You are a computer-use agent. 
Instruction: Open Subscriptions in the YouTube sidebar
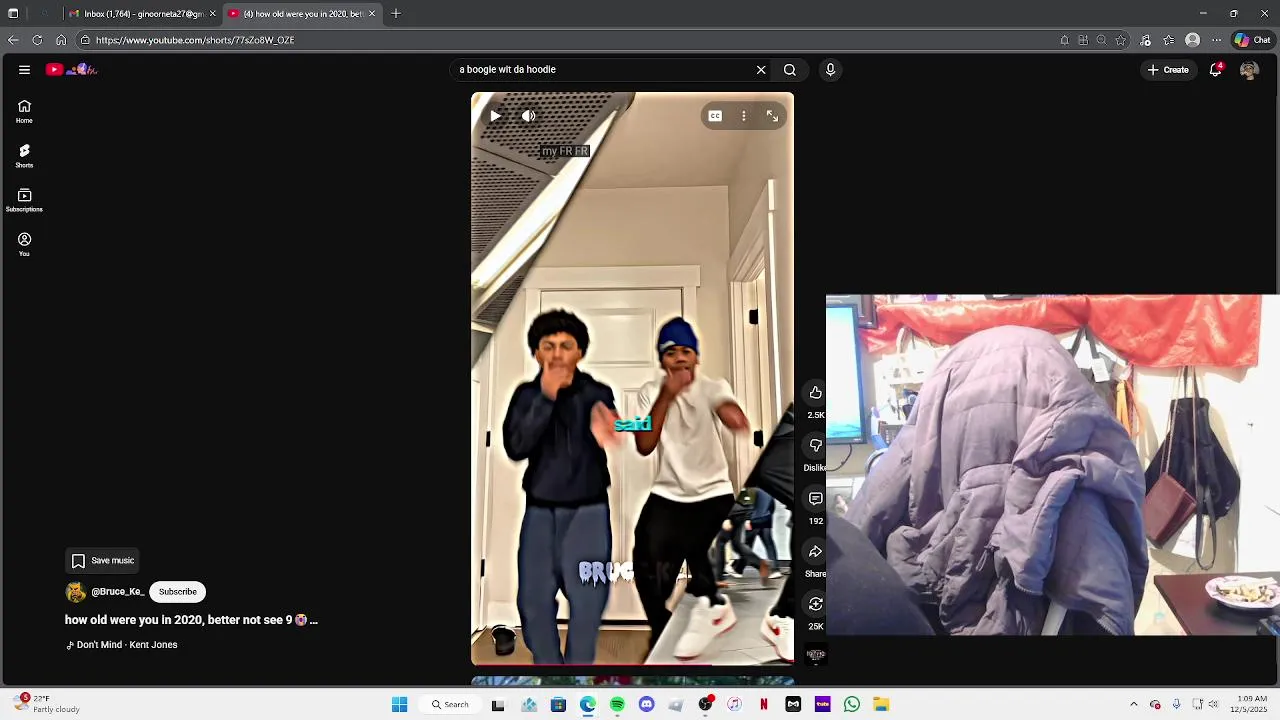pos(24,200)
